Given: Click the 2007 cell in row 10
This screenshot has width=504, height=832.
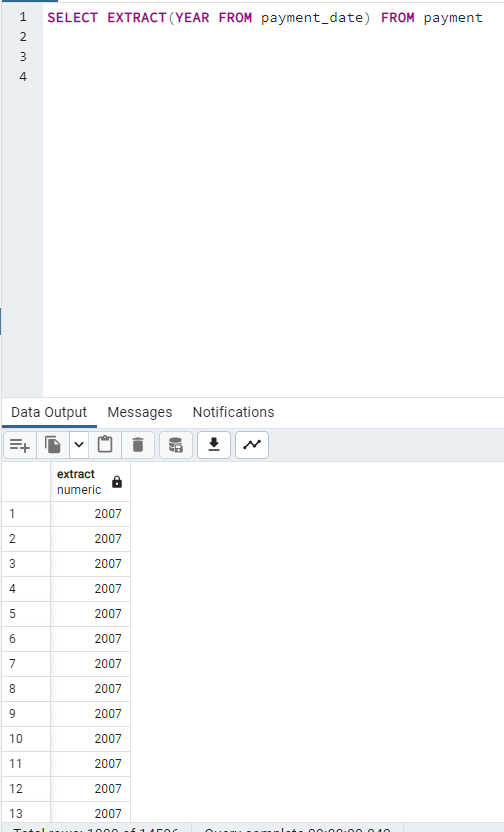Looking at the screenshot, I should (x=90, y=738).
